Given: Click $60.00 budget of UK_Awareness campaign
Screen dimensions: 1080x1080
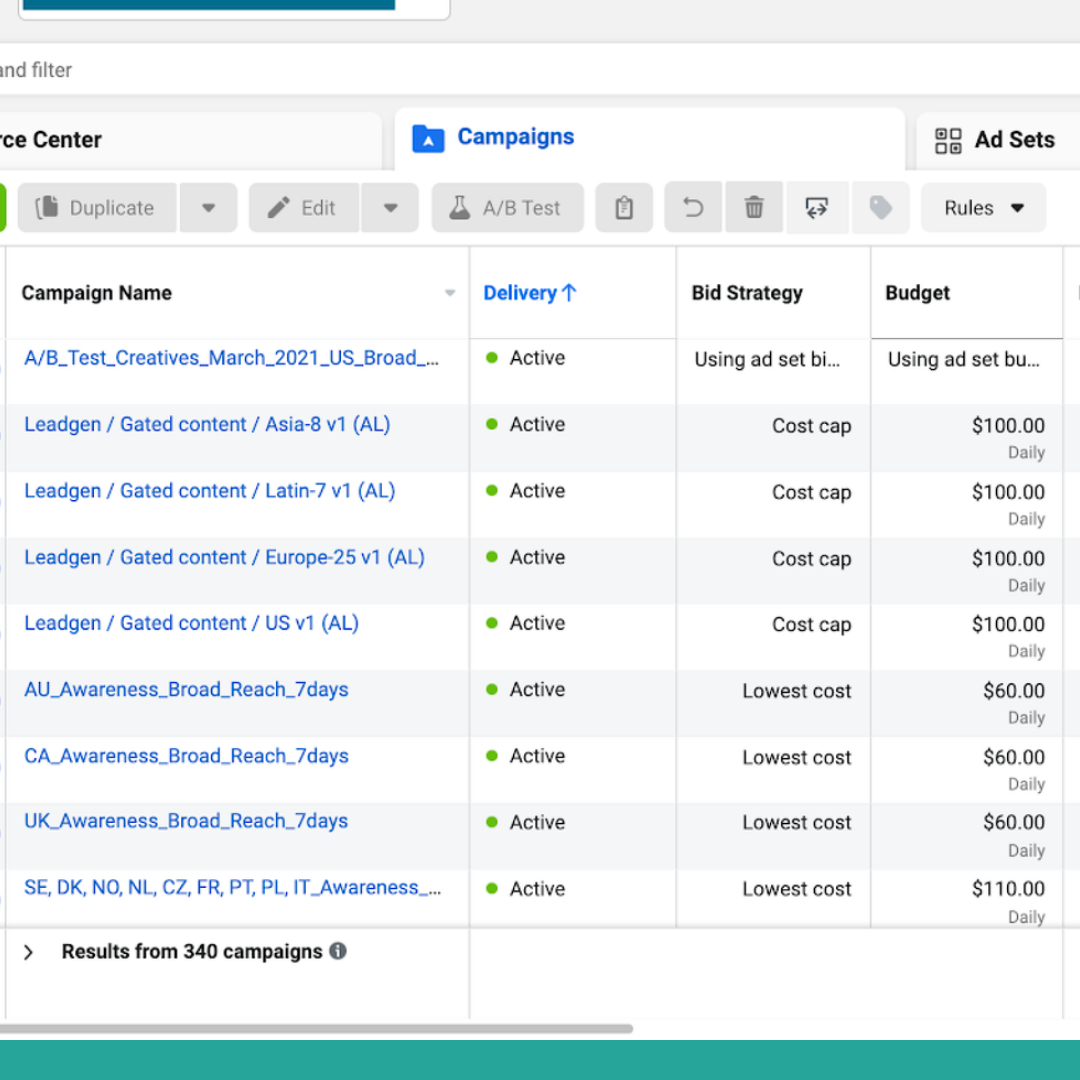Looking at the screenshot, I should pos(1013,822).
